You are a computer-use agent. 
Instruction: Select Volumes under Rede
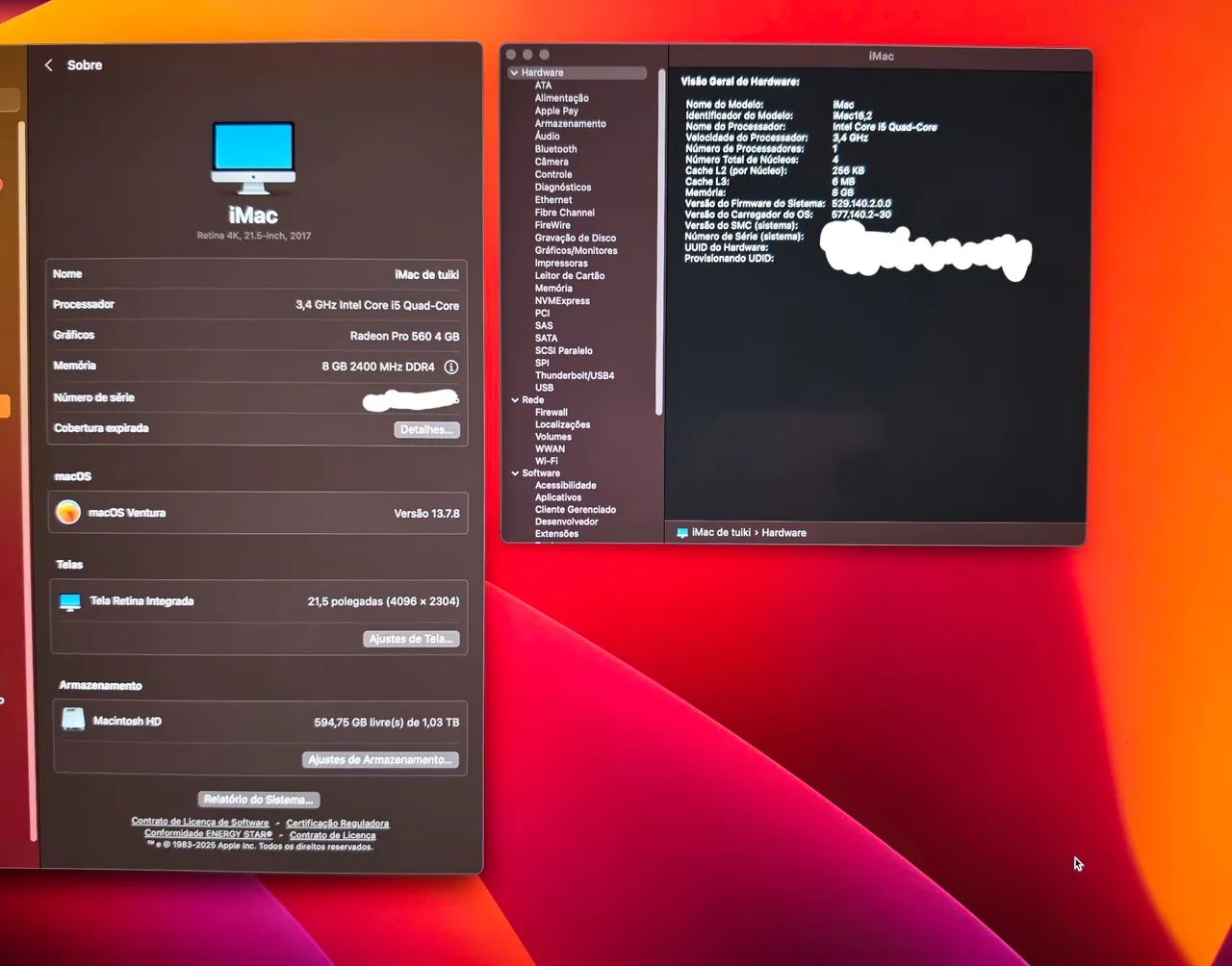(x=553, y=437)
